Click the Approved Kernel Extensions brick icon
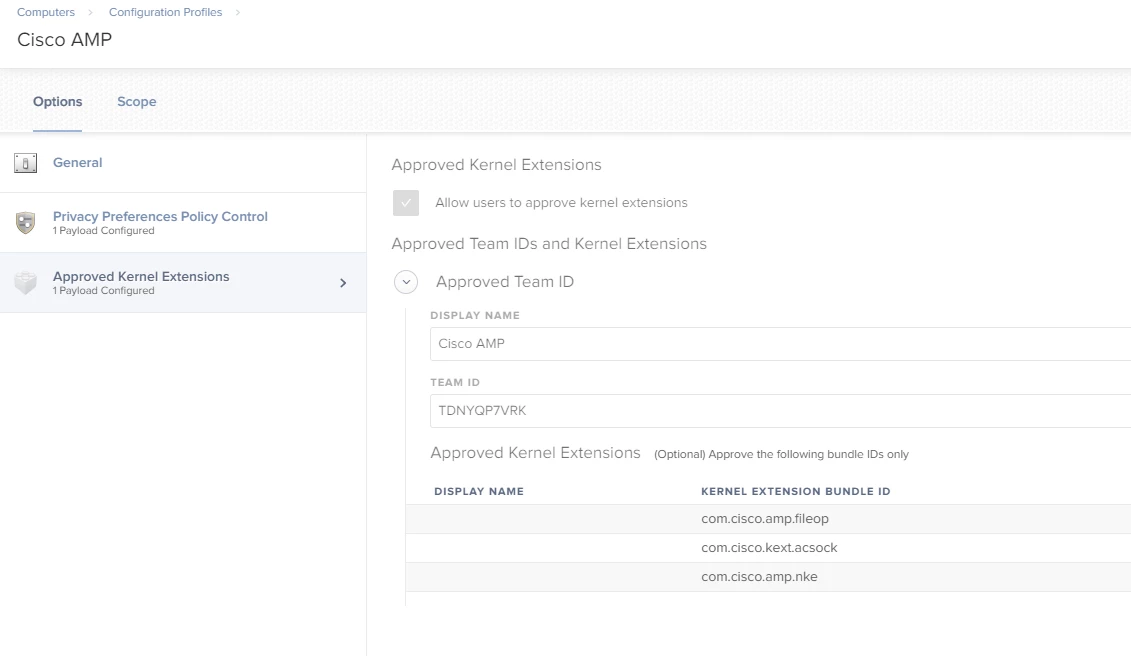 click(x=25, y=282)
